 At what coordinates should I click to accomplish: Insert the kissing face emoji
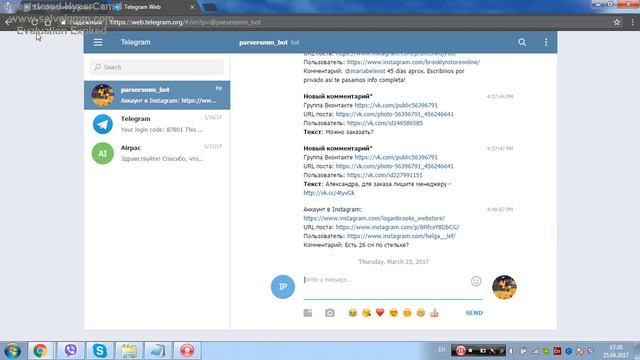click(x=366, y=313)
